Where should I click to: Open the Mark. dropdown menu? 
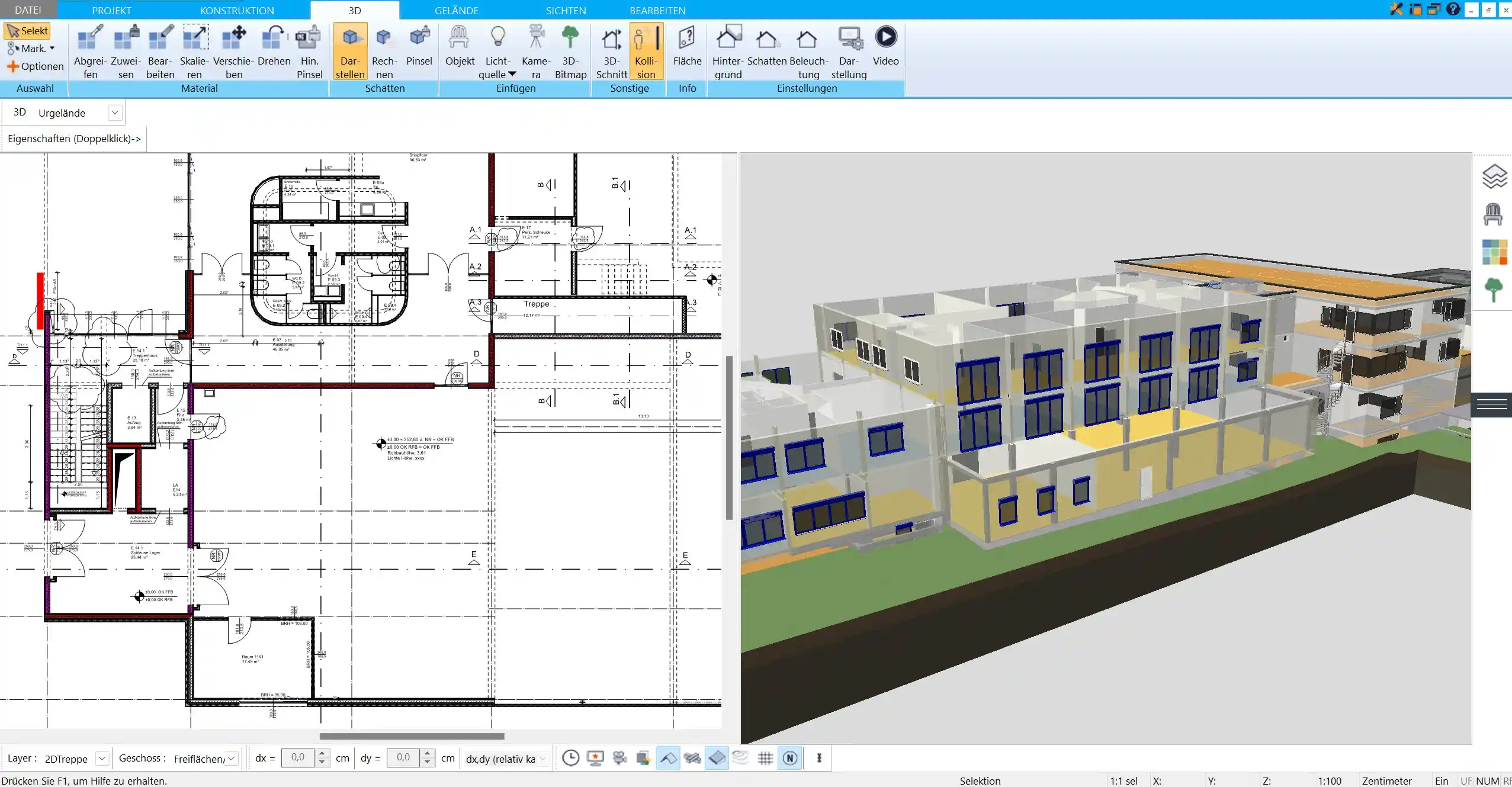coord(31,49)
